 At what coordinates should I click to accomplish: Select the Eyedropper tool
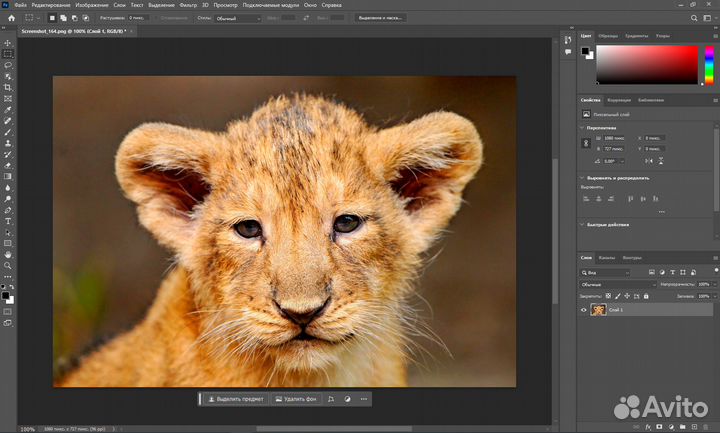8,110
